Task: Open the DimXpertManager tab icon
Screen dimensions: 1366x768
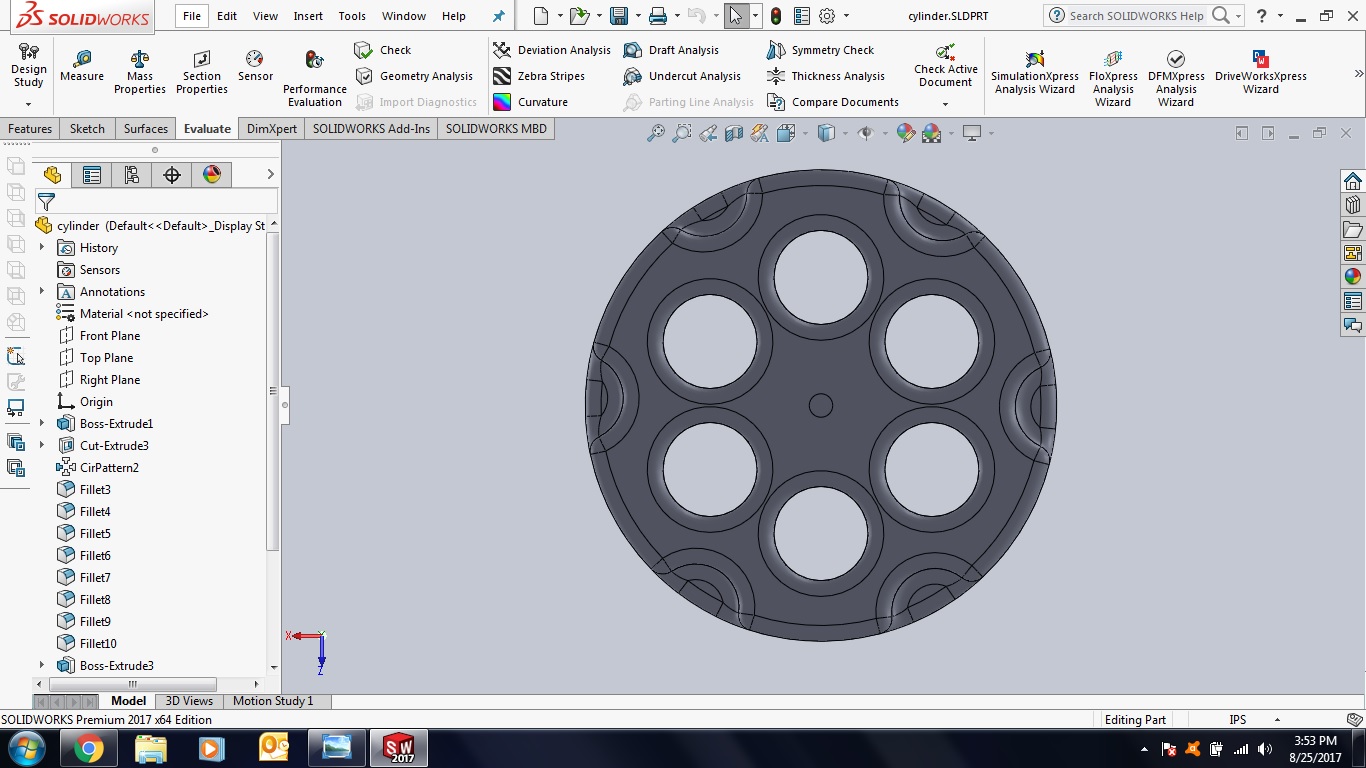Action: click(171, 175)
